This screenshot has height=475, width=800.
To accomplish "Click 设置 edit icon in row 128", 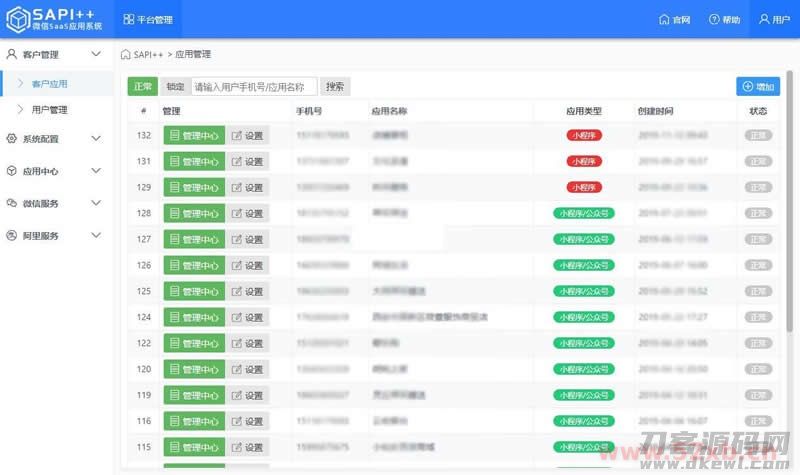I will coord(236,213).
